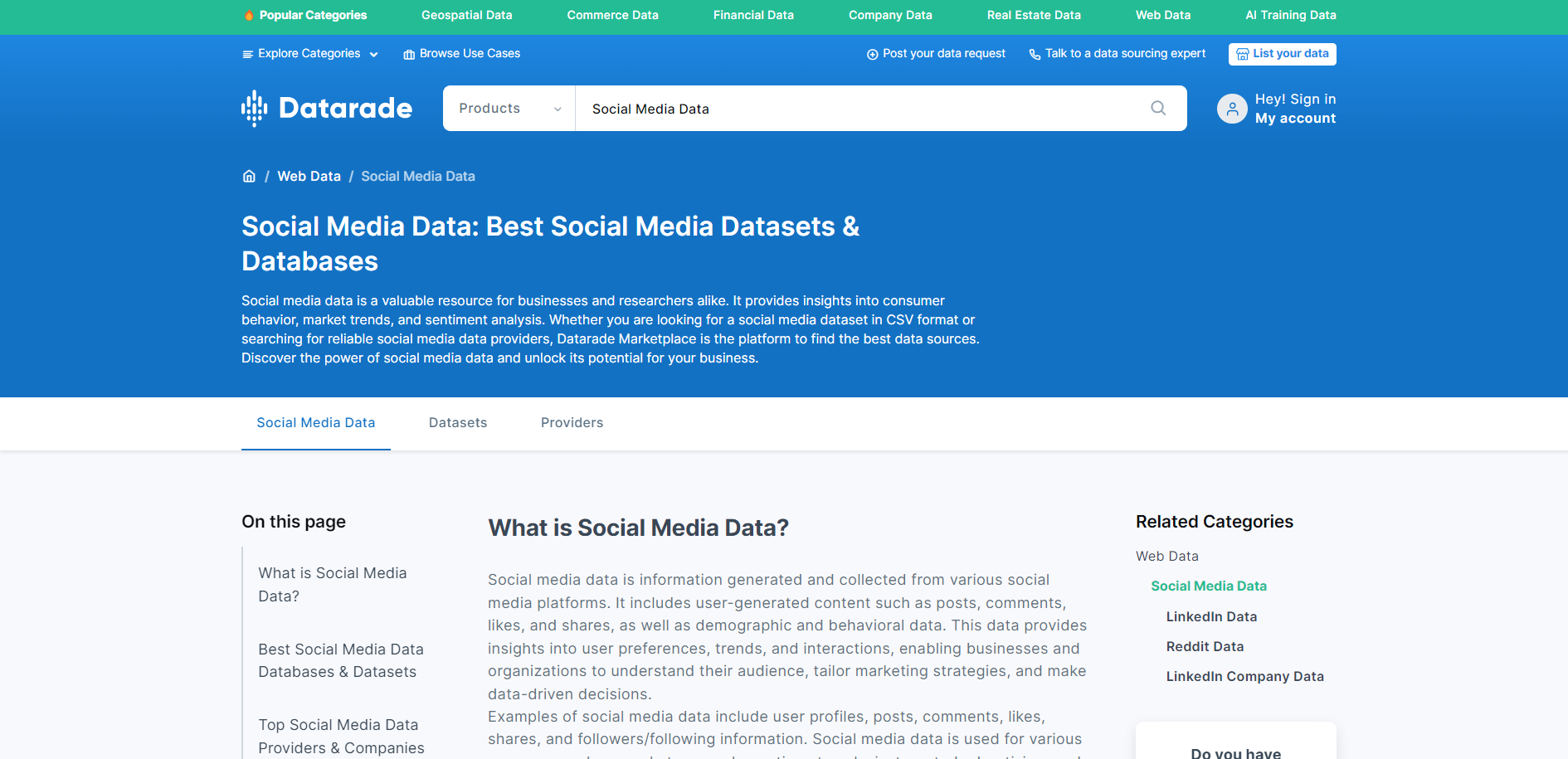
Task: Click the home breadcrumb icon
Action: click(249, 176)
